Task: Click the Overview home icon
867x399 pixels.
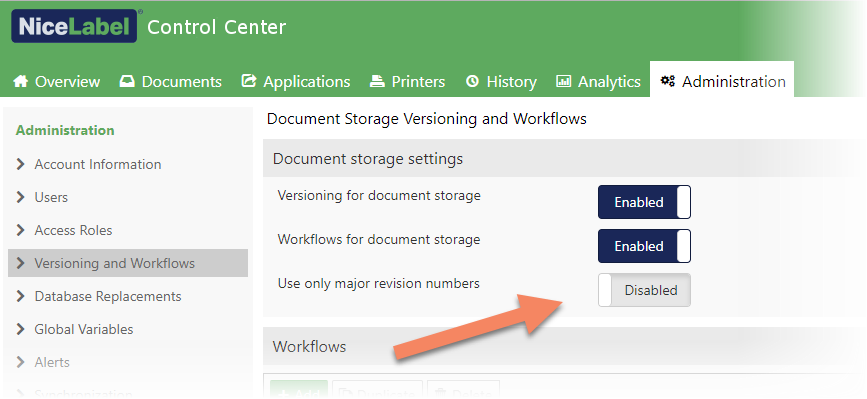Action: tap(20, 81)
